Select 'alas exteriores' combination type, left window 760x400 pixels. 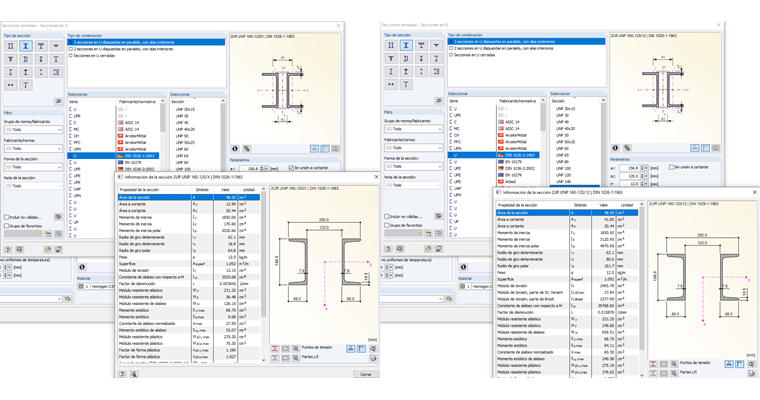pos(146,43)
